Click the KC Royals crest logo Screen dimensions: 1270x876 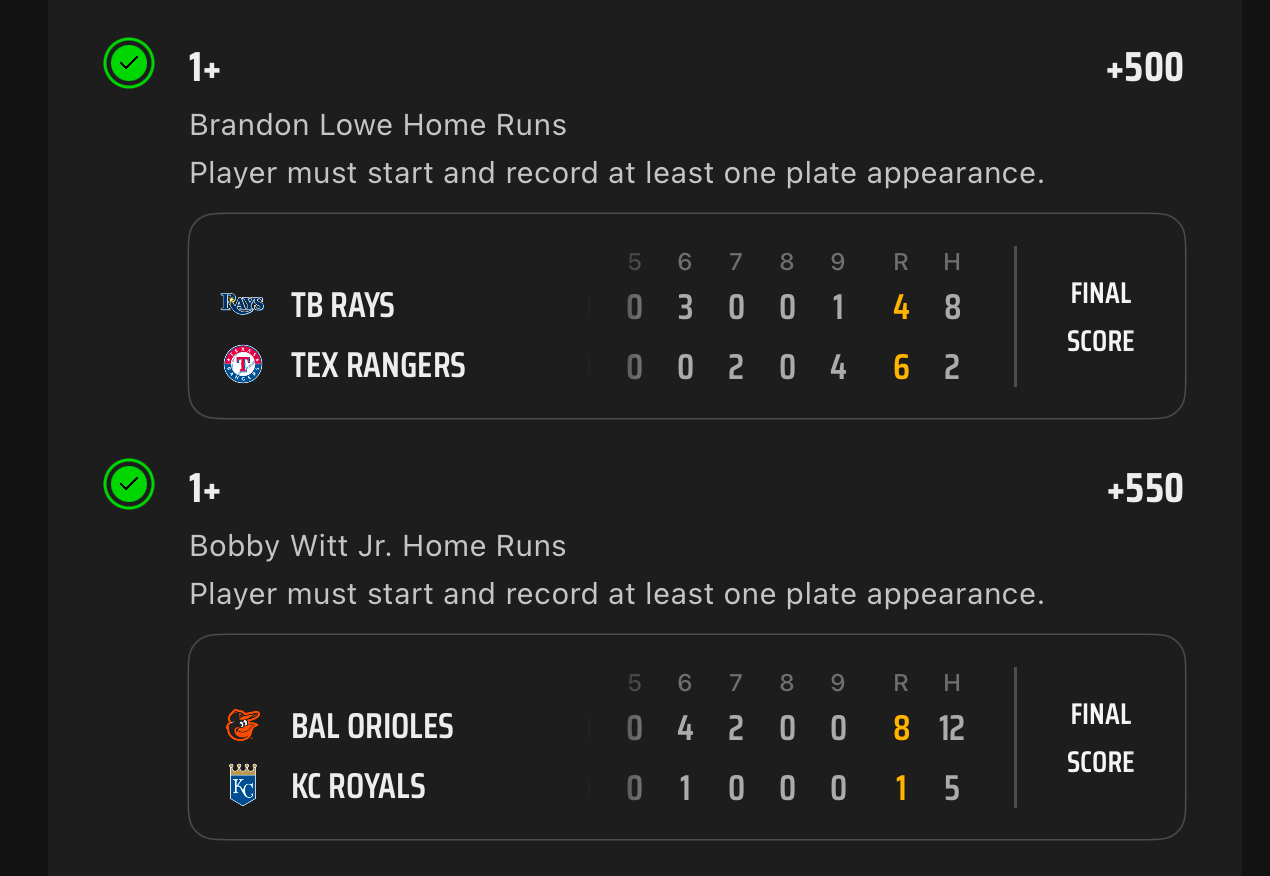(x=242, y=785)
